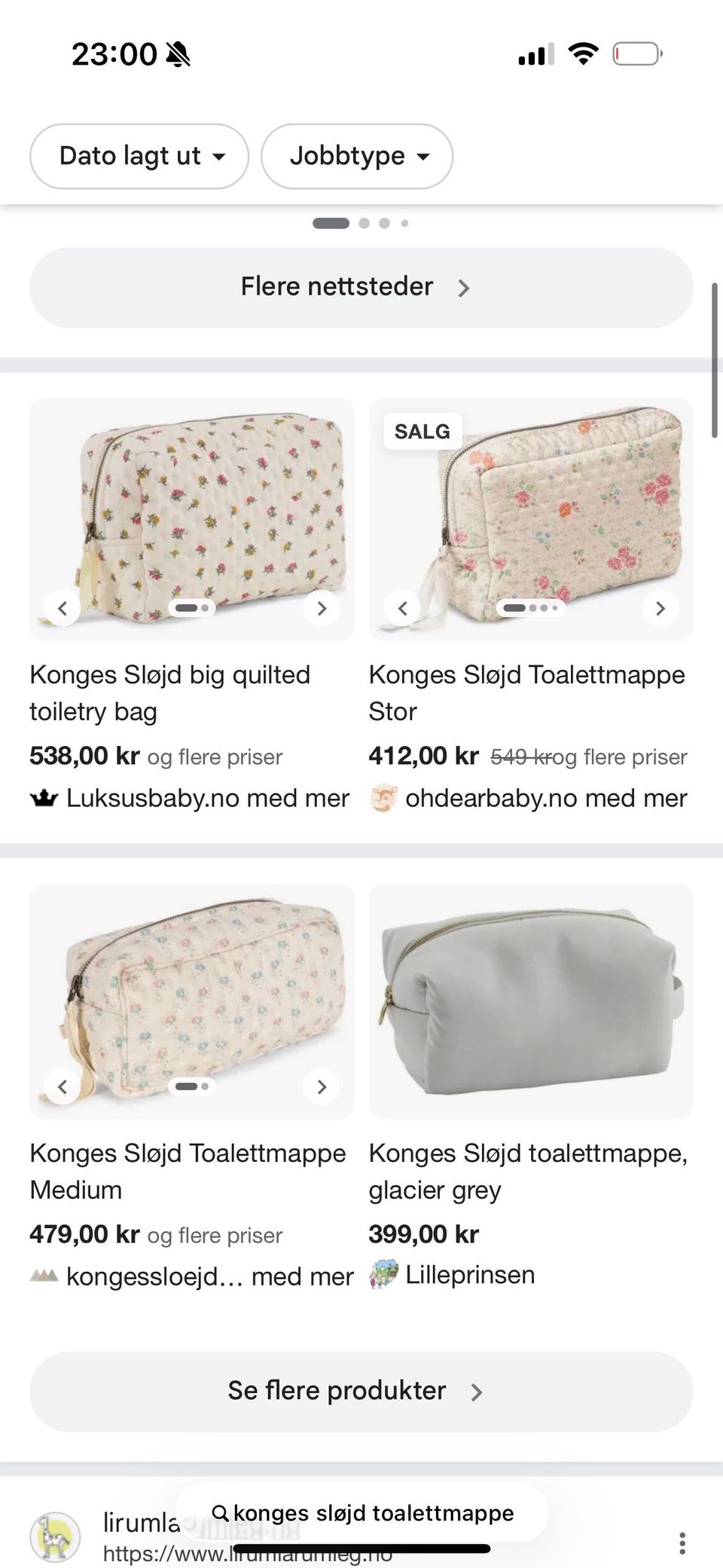Open Konges Sløjd toalettmappe glacier grey listing
723x1568 pixels.
pos(528,1172)
